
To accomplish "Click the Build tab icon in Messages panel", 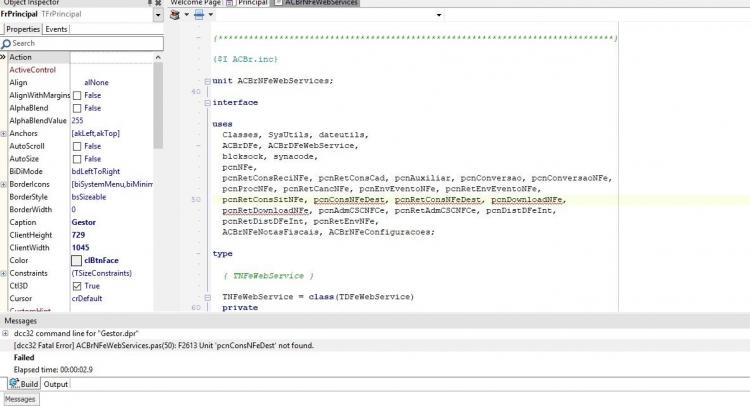I will tap(14, 383).
